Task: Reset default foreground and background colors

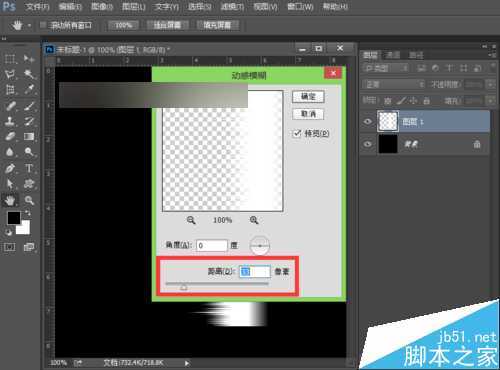Action: click(8, 232)
